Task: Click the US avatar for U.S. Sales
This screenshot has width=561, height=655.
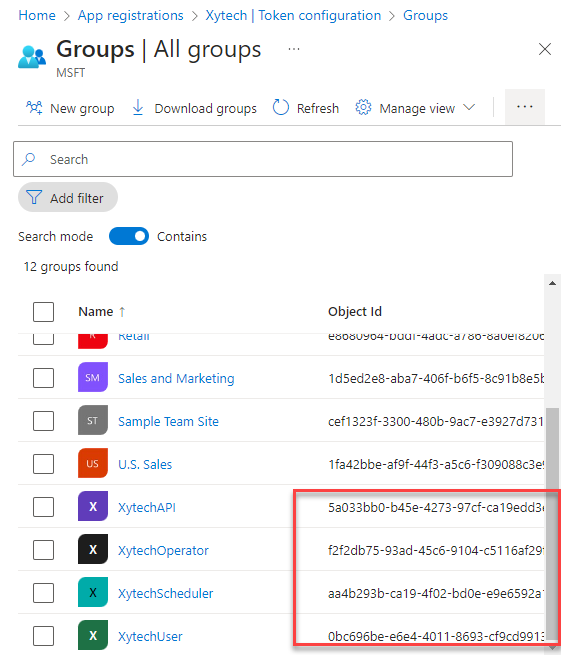Action: pos(93,463)
